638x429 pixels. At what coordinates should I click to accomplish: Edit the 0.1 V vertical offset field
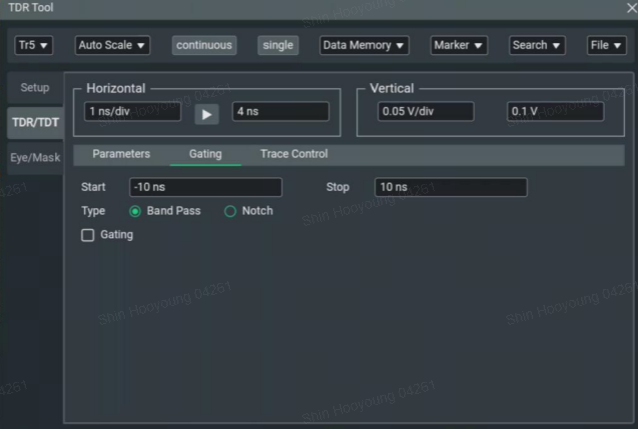point(555,112)
